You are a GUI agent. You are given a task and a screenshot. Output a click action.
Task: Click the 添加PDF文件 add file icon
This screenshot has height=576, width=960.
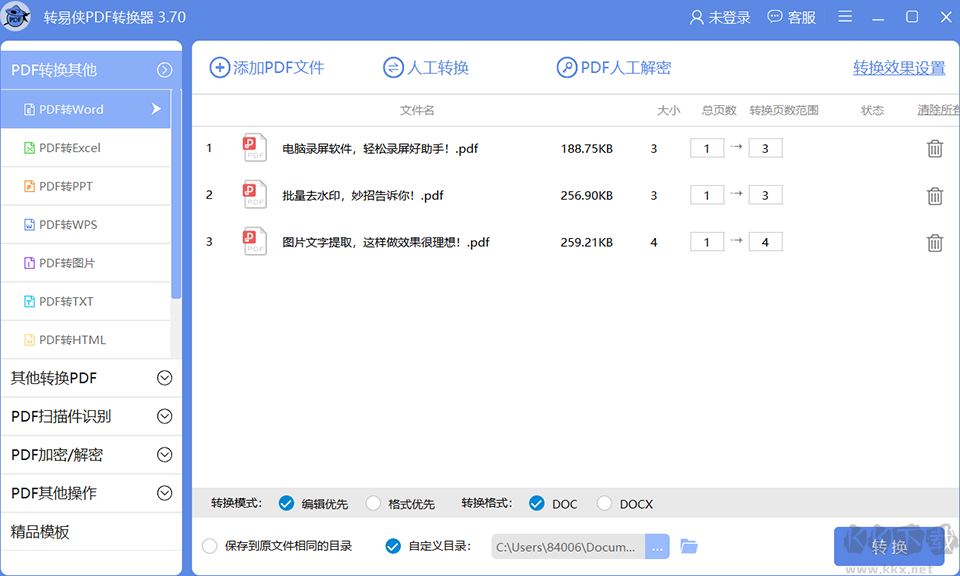coord(222,67)
